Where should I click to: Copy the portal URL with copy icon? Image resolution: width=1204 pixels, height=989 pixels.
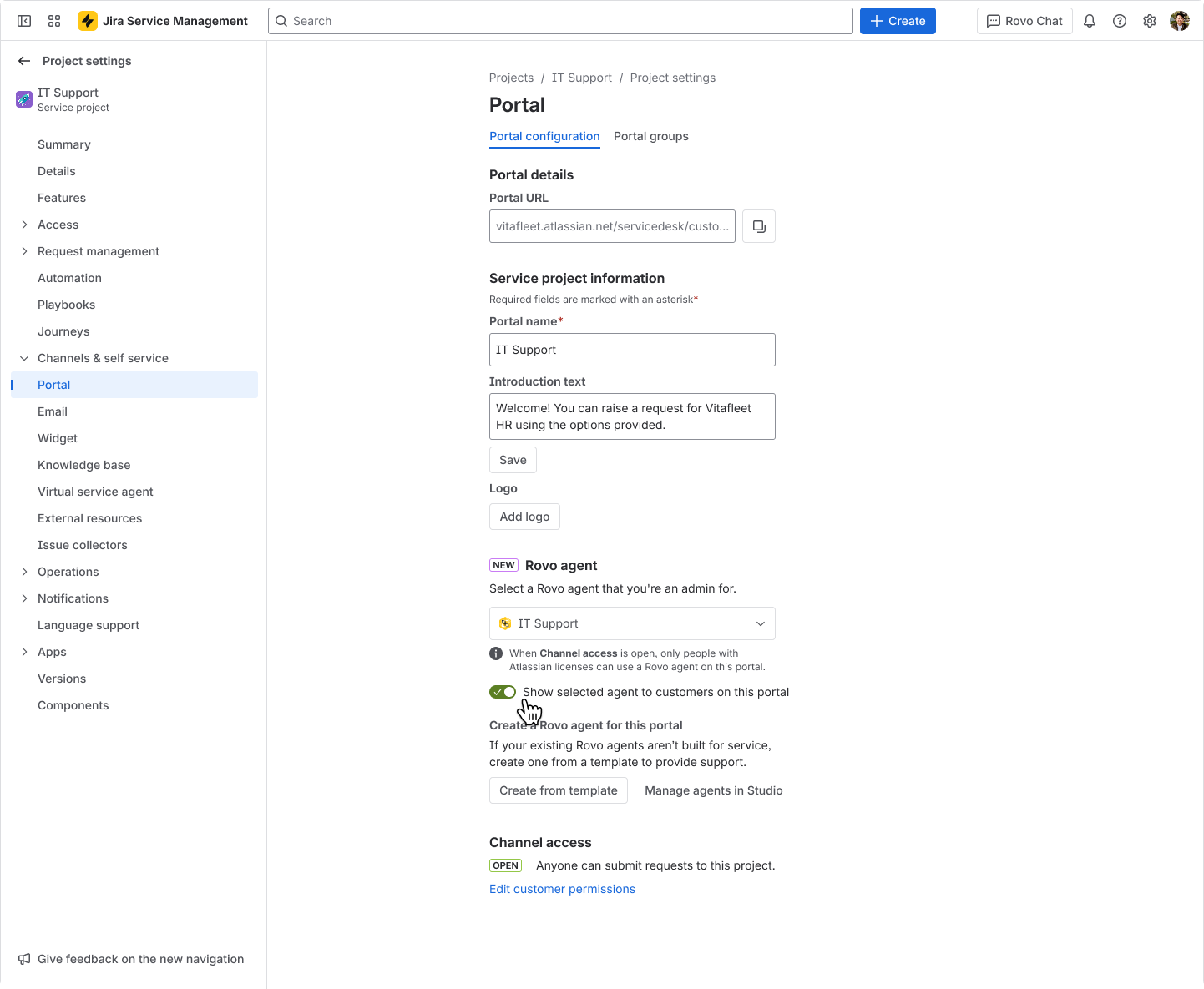coord(759,226)
